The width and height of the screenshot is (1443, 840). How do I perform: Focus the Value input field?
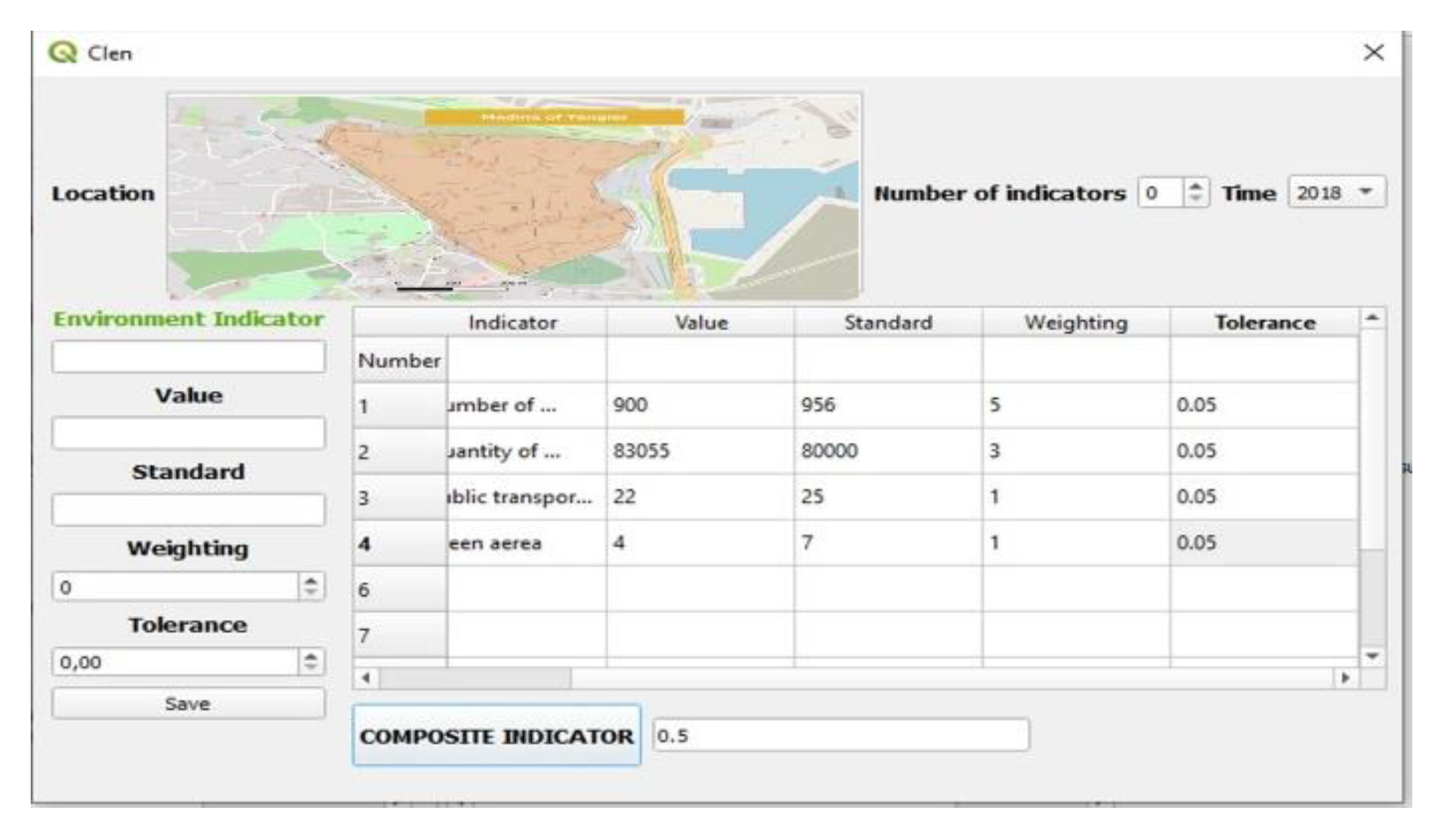(x=188, y=433)
